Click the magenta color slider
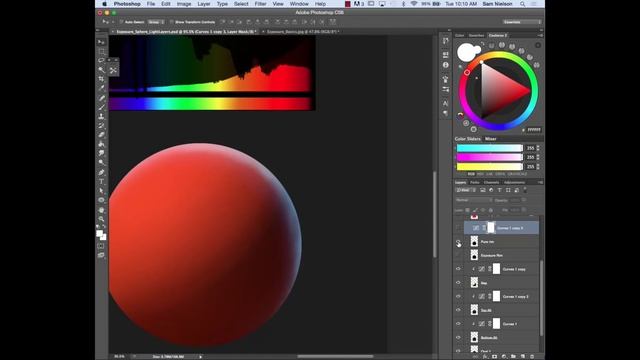The image size is (640, 360). [x=489, y=157]
